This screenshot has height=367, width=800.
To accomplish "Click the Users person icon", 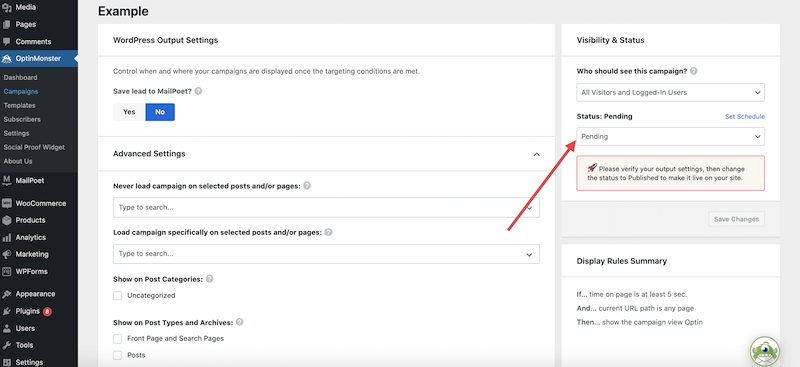I will tap(7, 328).
